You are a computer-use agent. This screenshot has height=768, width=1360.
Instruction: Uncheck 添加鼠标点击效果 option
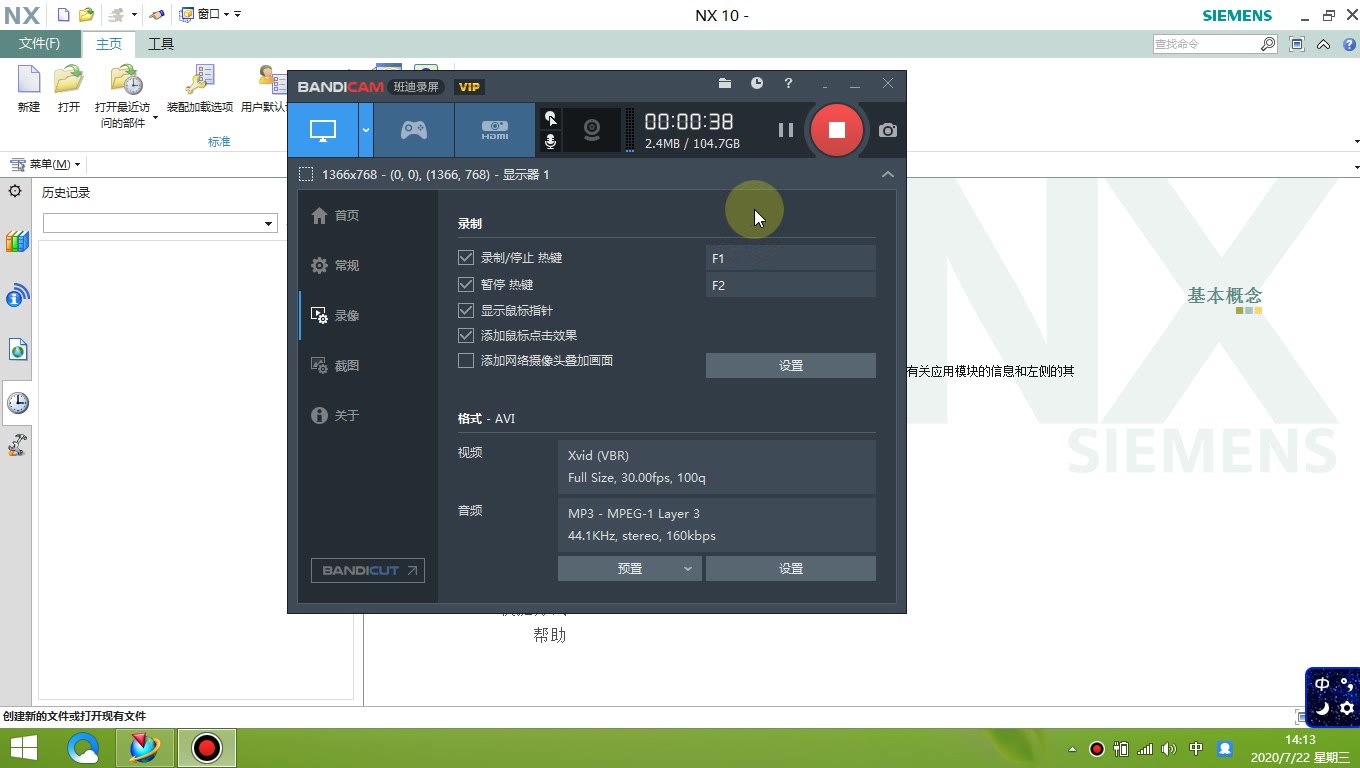(x=466, y=336)
